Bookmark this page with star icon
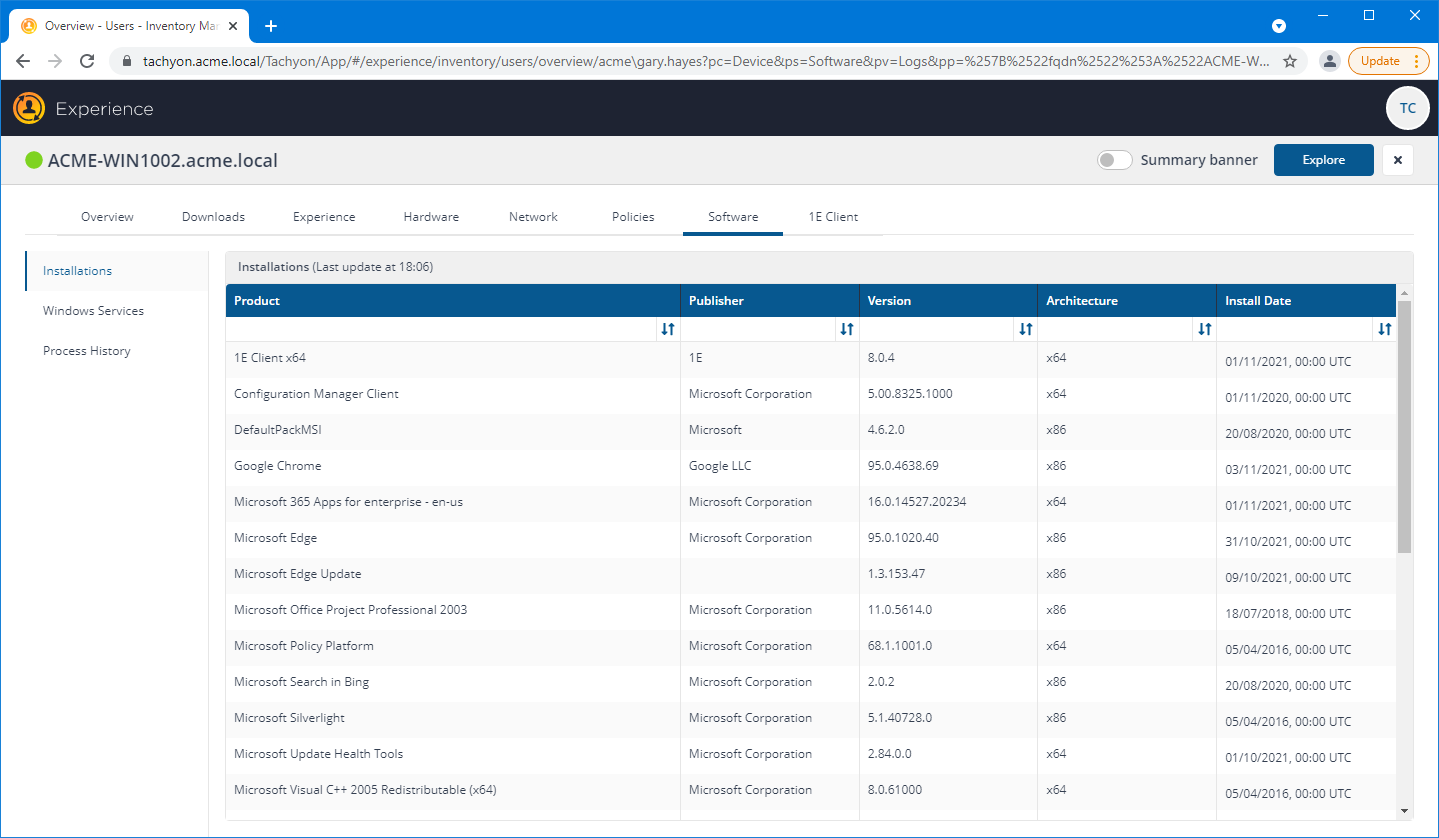The width and height of the screenshot is (1439, 838). point(1290,61)
